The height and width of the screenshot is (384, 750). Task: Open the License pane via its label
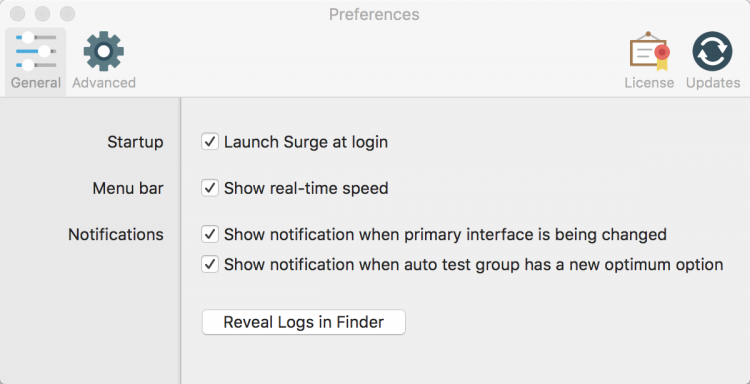[x=649, y=83]
